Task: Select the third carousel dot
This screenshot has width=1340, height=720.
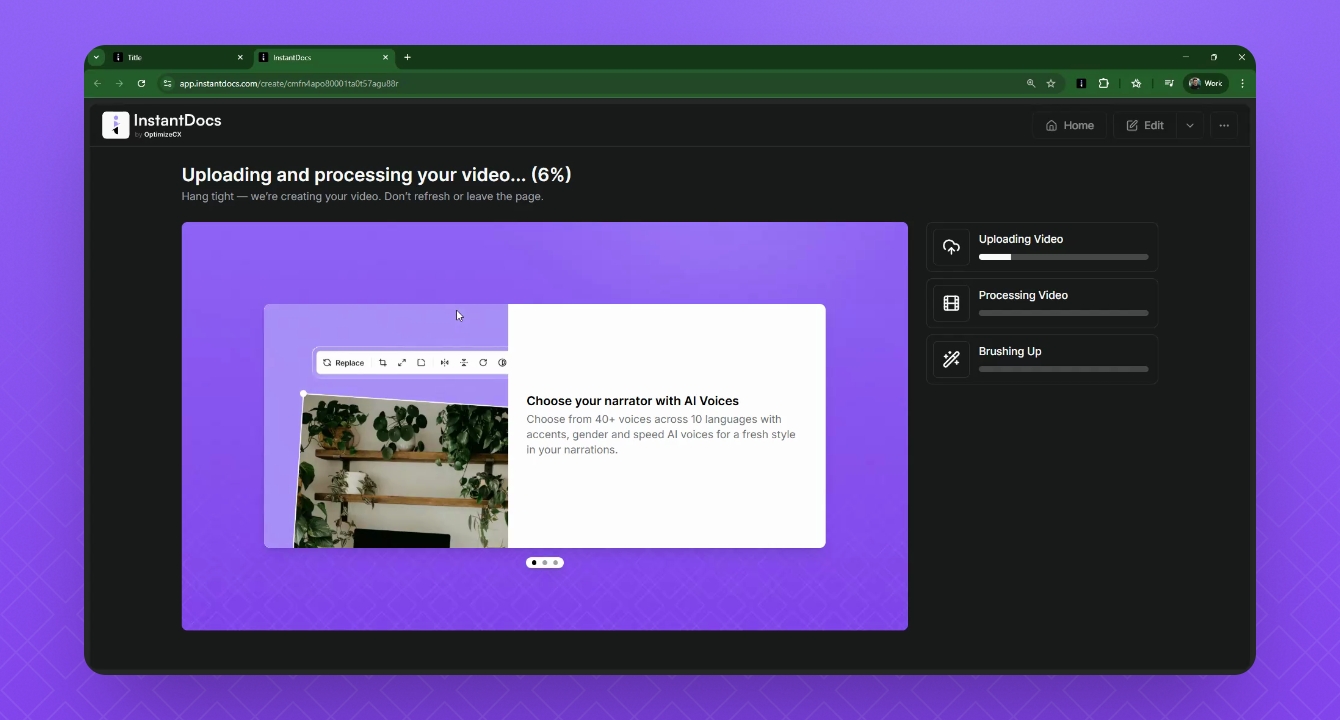Action: [556, 563]
